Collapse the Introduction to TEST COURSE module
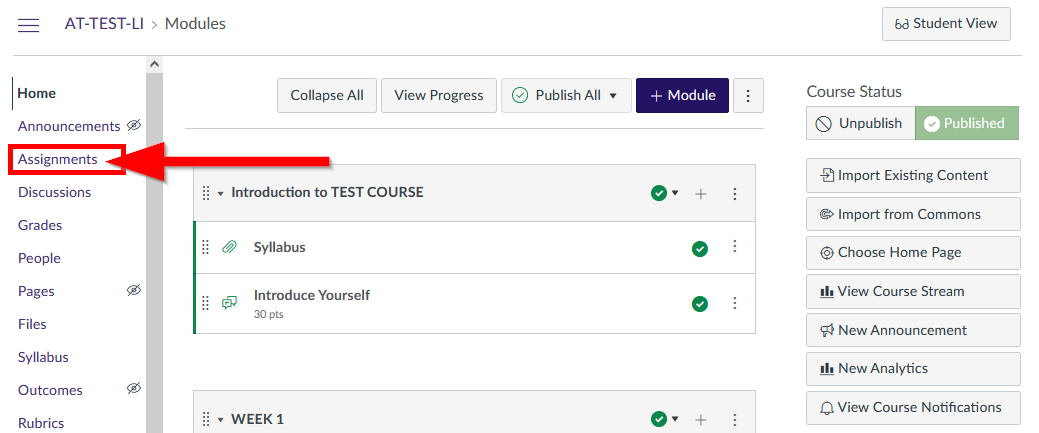Viewport: 1039px width, 433px height. (x=221, y=194)
